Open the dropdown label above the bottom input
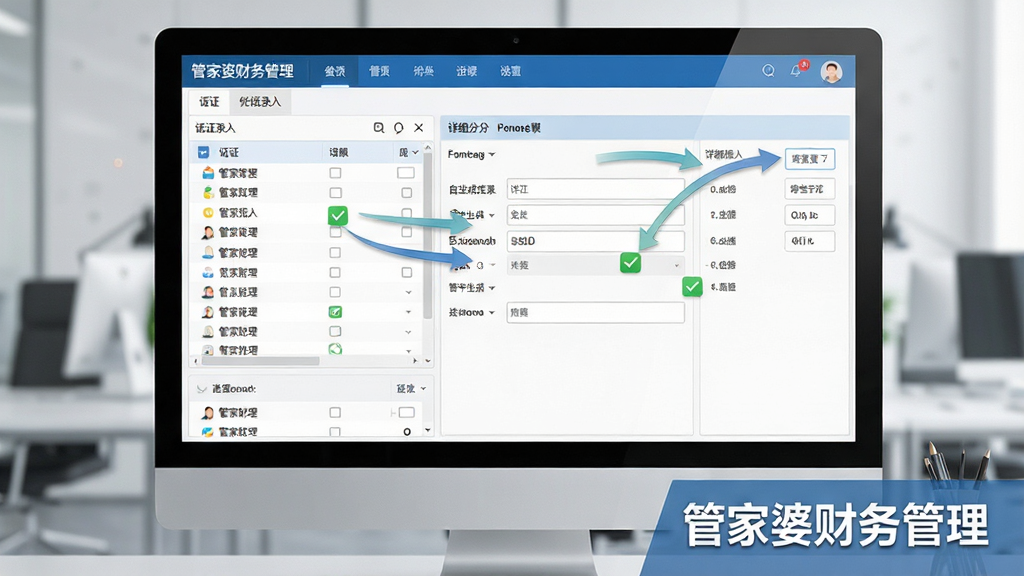Image resolution: width=1024 pixels, height=576 pixels. coord(472,287)
